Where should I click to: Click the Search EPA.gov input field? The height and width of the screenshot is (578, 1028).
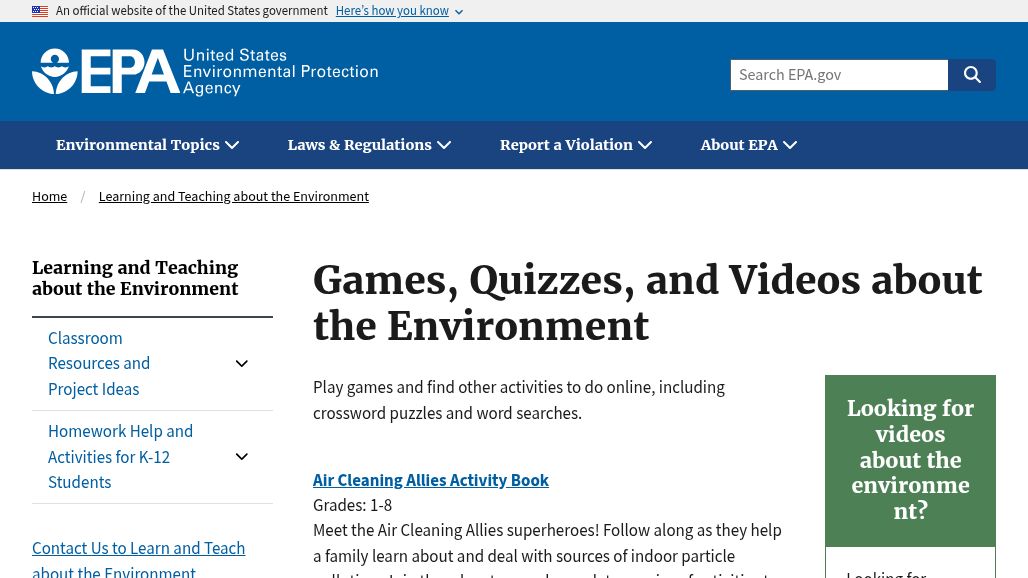839,74
